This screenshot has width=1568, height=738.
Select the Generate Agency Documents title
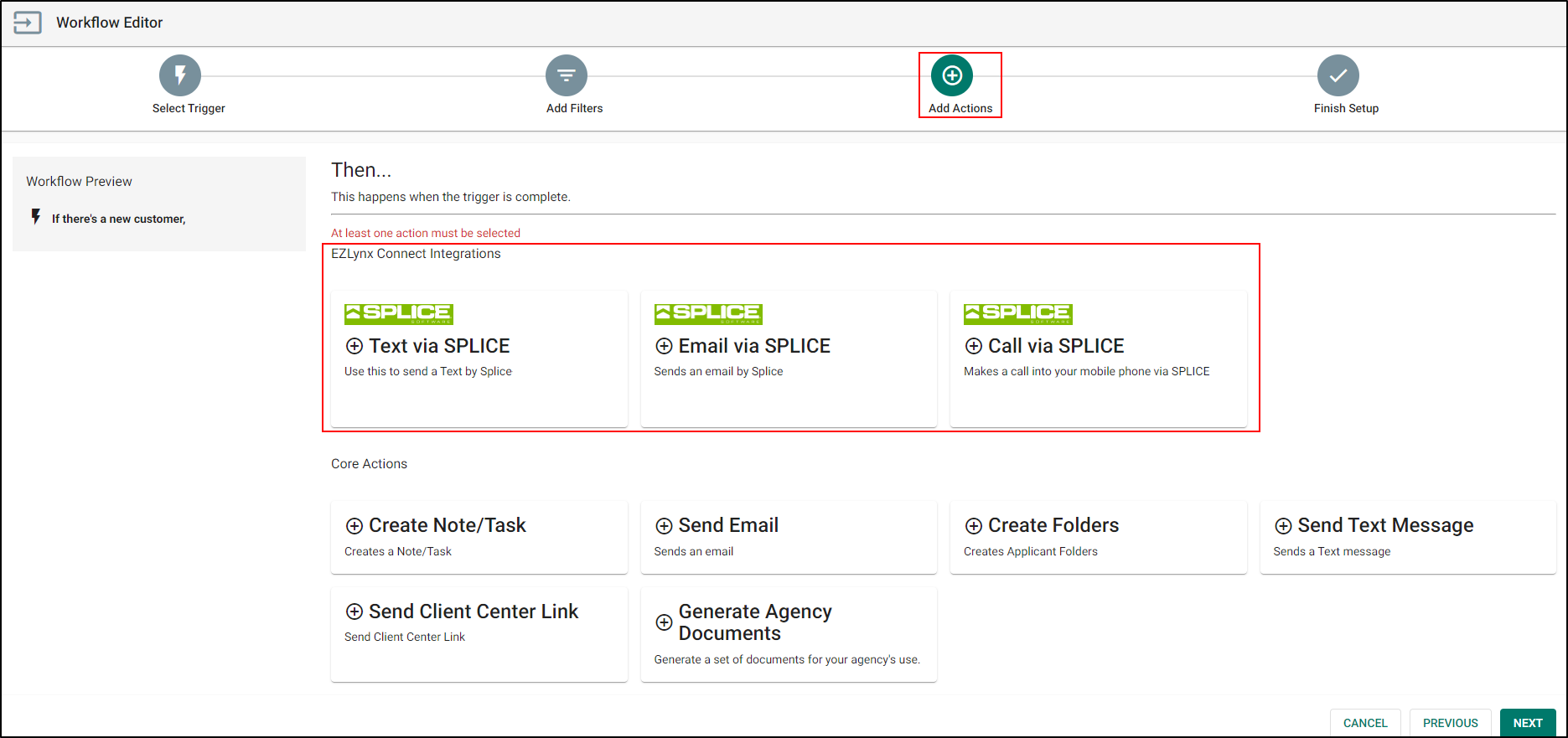[755, 622]
